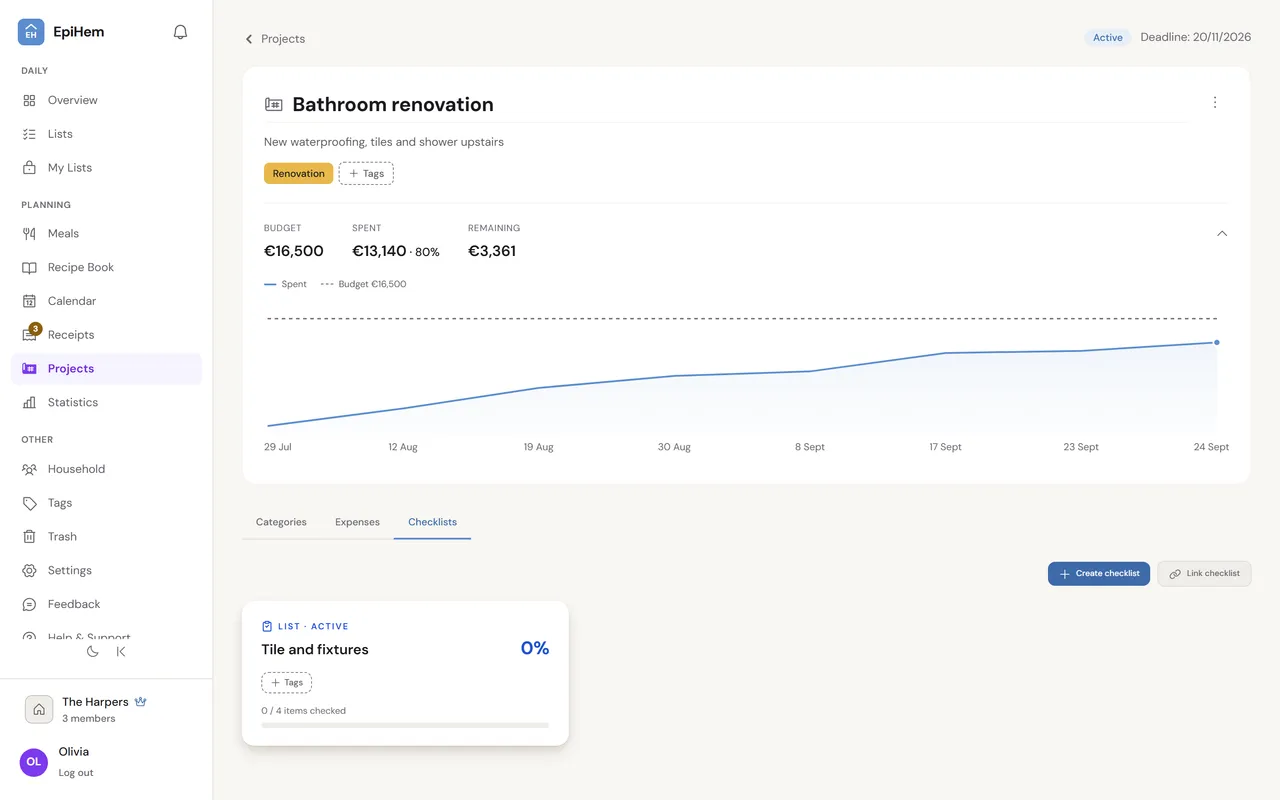Go to Lists in sidebar
The image size is (1280, 800).
pyautogui.click(x=106, y=134)
